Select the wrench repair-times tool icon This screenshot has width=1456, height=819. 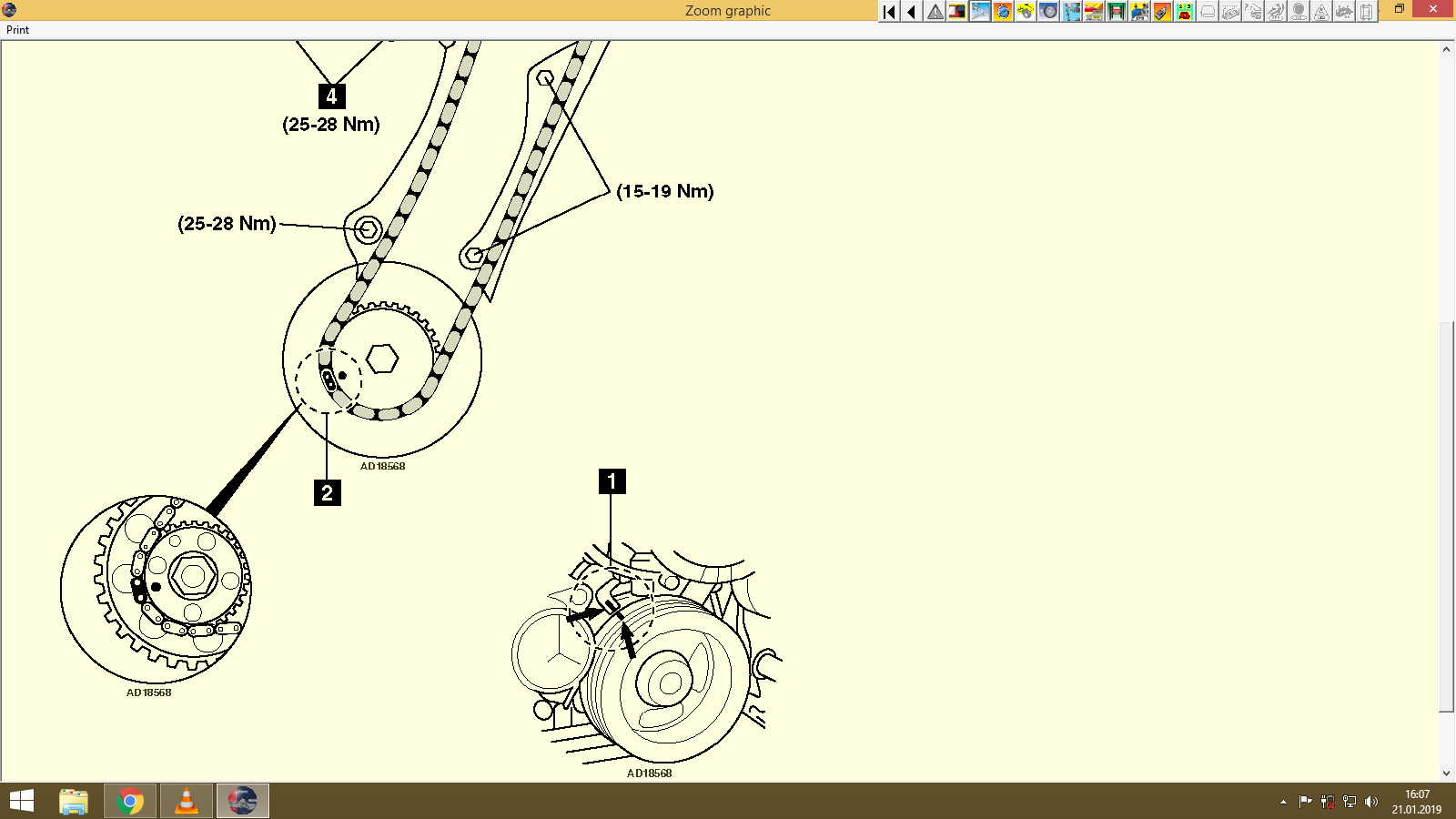pos(978,12)
